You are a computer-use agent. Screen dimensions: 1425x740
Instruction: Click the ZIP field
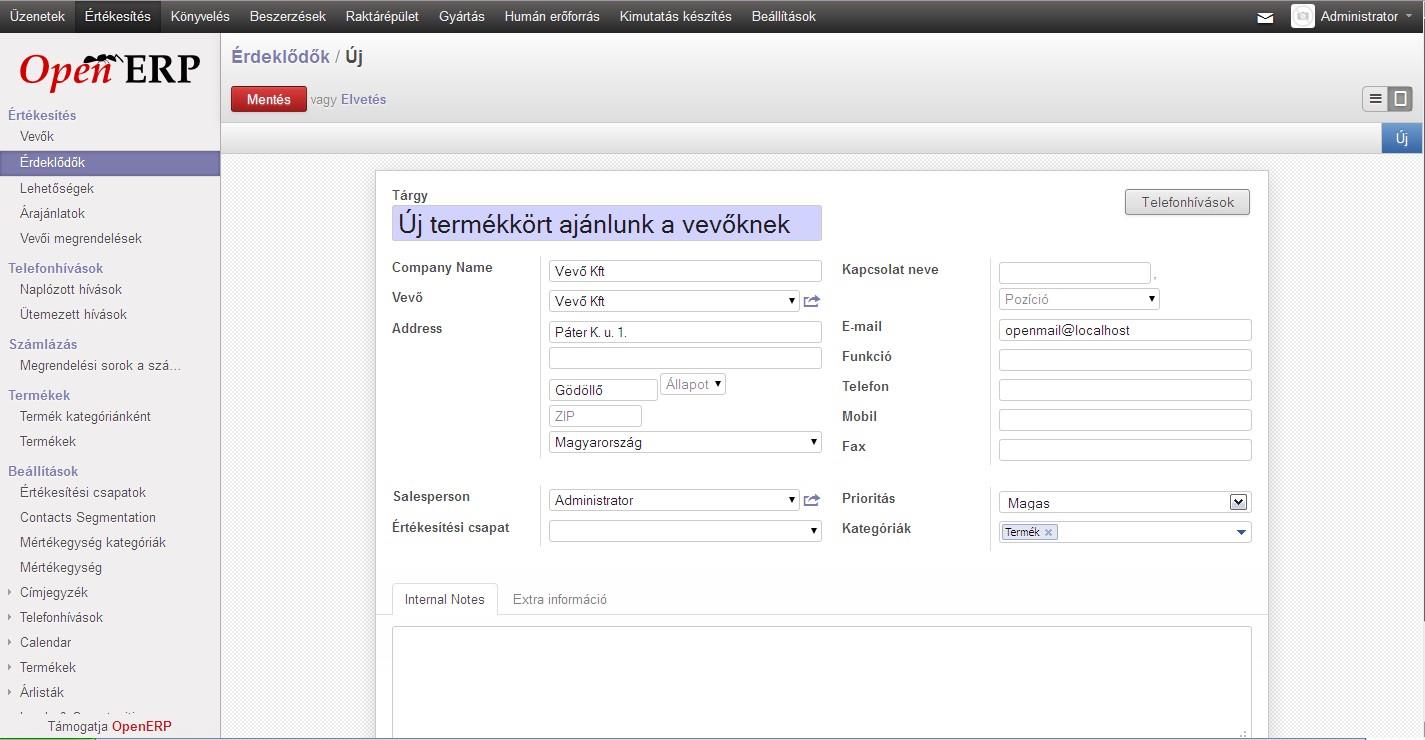(x=595, y=416)
